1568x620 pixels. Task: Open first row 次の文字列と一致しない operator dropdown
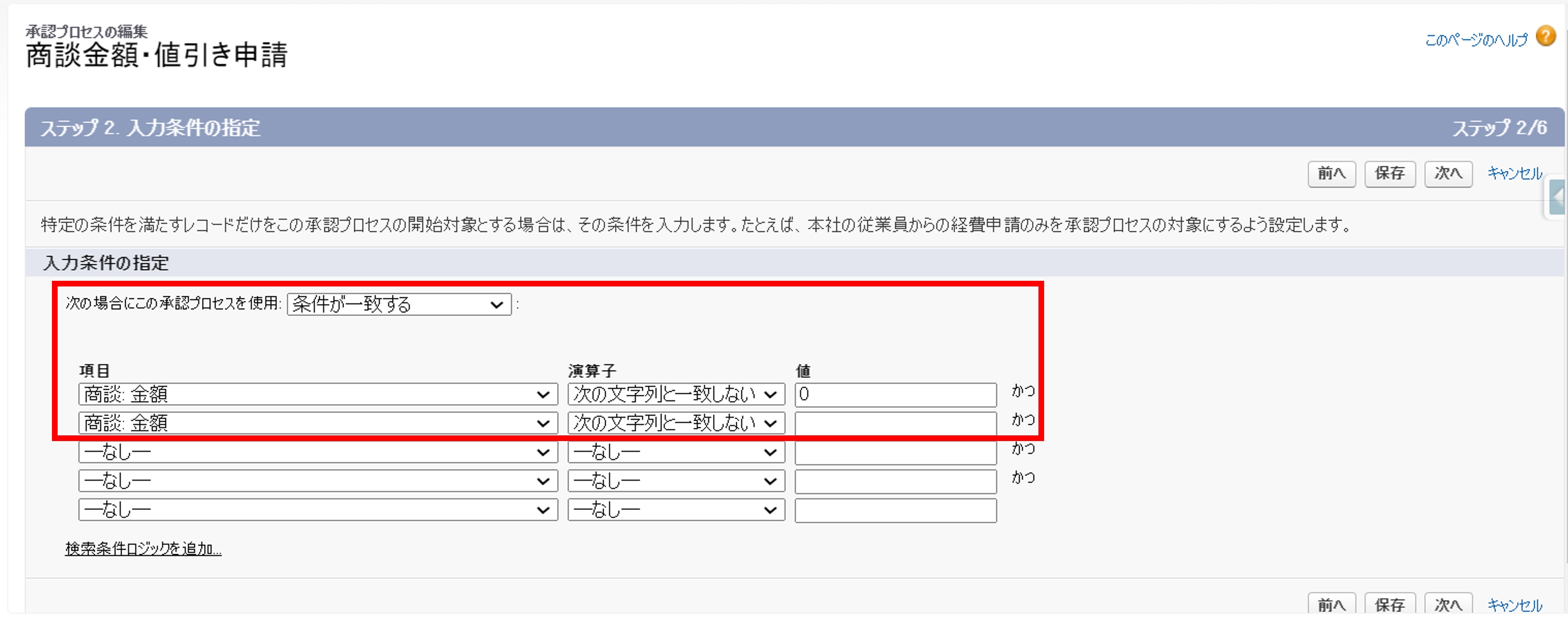click(x=676, y=394)
